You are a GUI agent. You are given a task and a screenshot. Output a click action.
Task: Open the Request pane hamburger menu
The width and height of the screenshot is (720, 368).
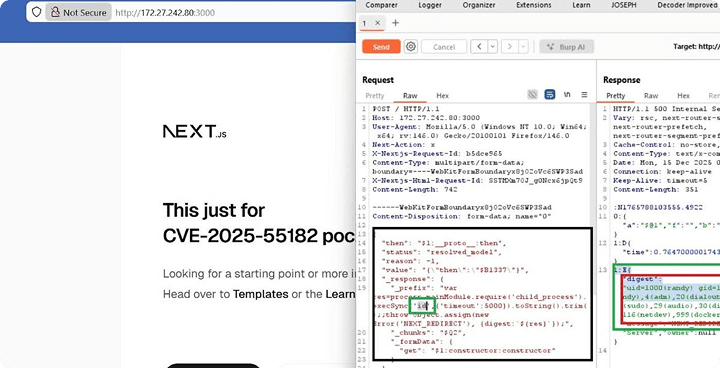tap(584, 95)
